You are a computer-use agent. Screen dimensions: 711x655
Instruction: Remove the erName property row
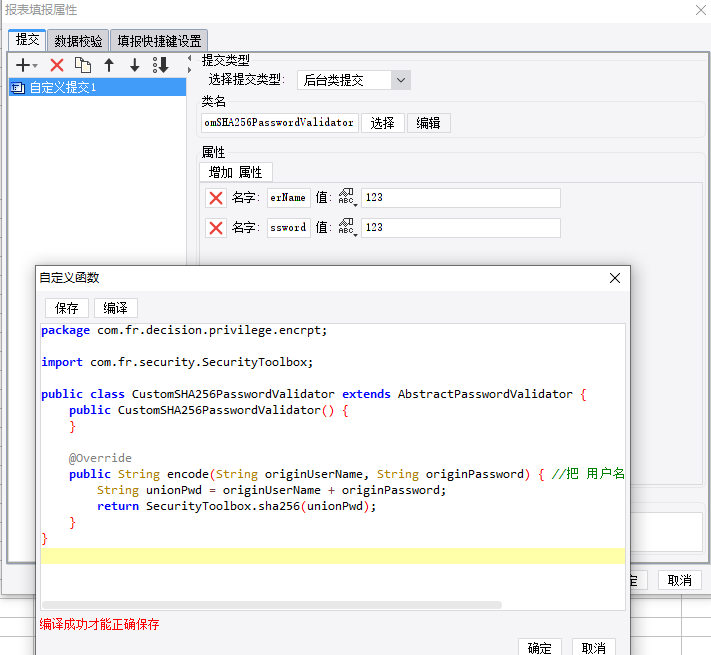tap(216, 198)
